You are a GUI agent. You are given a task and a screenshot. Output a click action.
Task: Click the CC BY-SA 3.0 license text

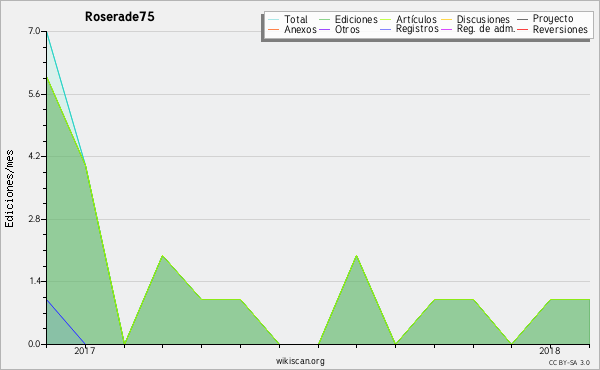click(x=569, y=362)
